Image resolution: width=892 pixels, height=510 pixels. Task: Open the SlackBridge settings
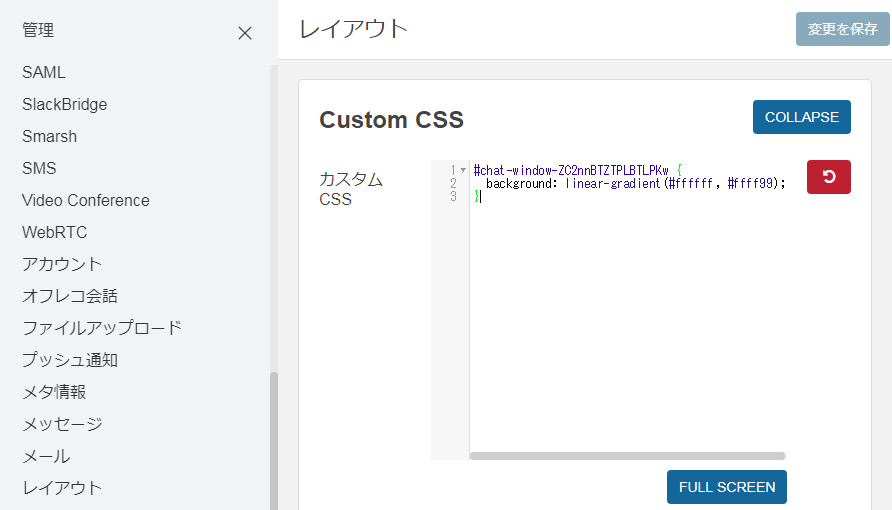pyautogui.click(x=64, y=105)
